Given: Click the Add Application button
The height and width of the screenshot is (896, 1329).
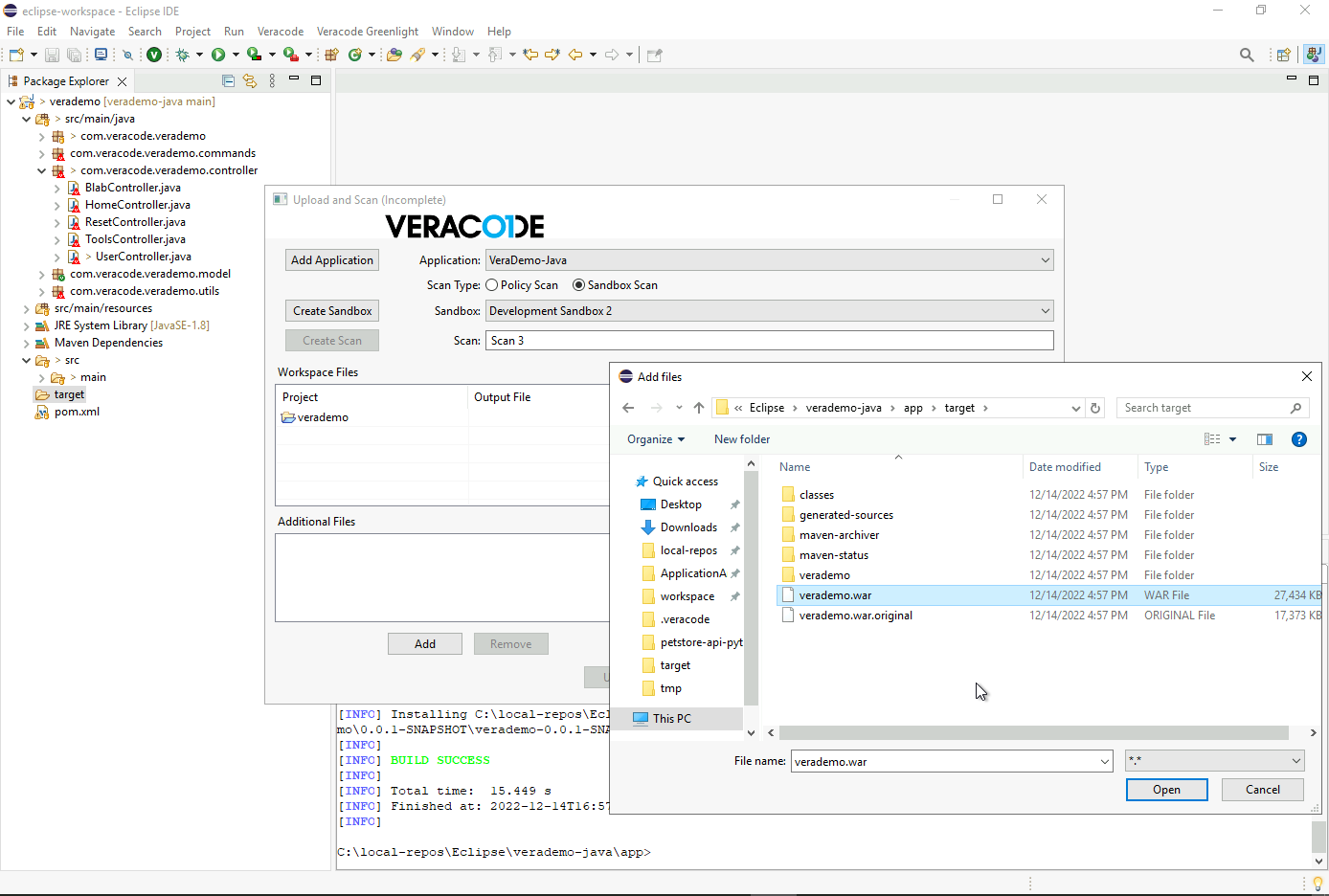Looking at the screenshot, I should point(332,260).
